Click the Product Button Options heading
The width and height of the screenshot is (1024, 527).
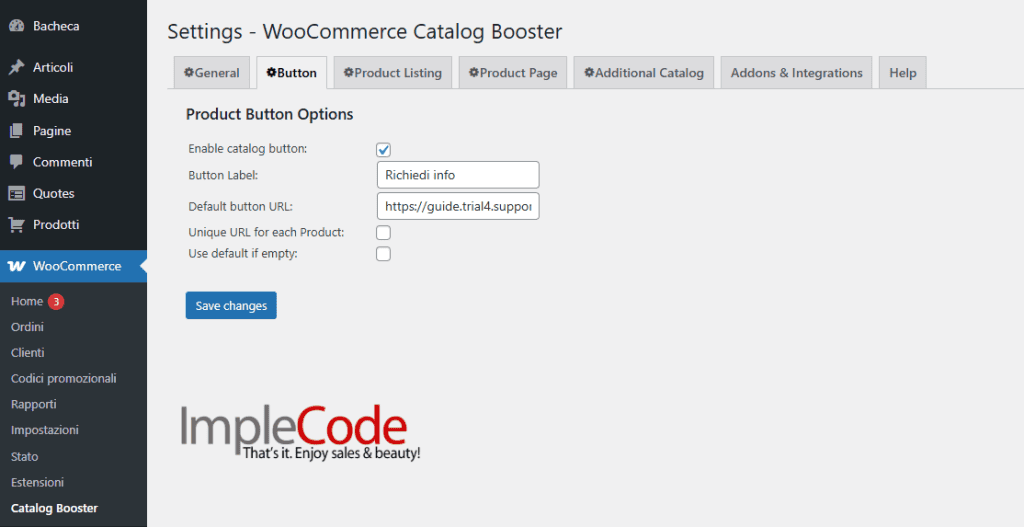(x=270, y=114)
